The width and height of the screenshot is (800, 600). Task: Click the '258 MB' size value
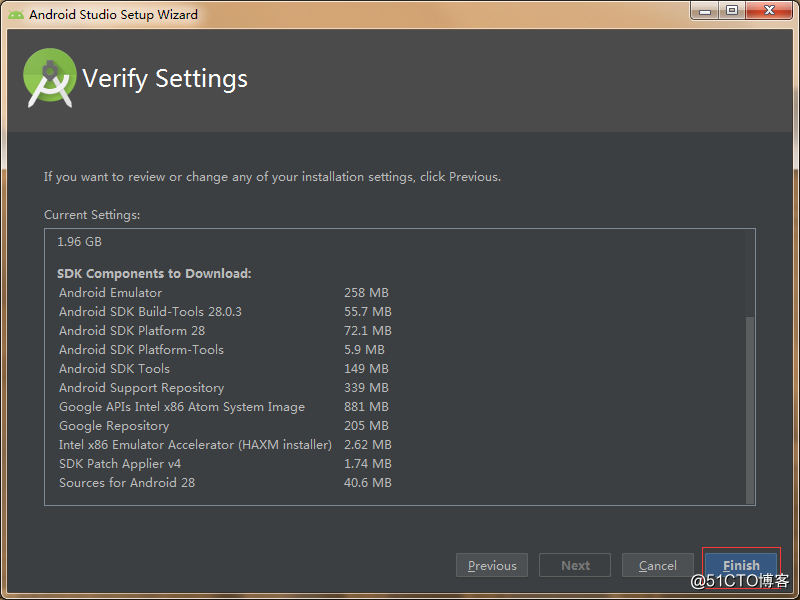click(x=366, y=293)
